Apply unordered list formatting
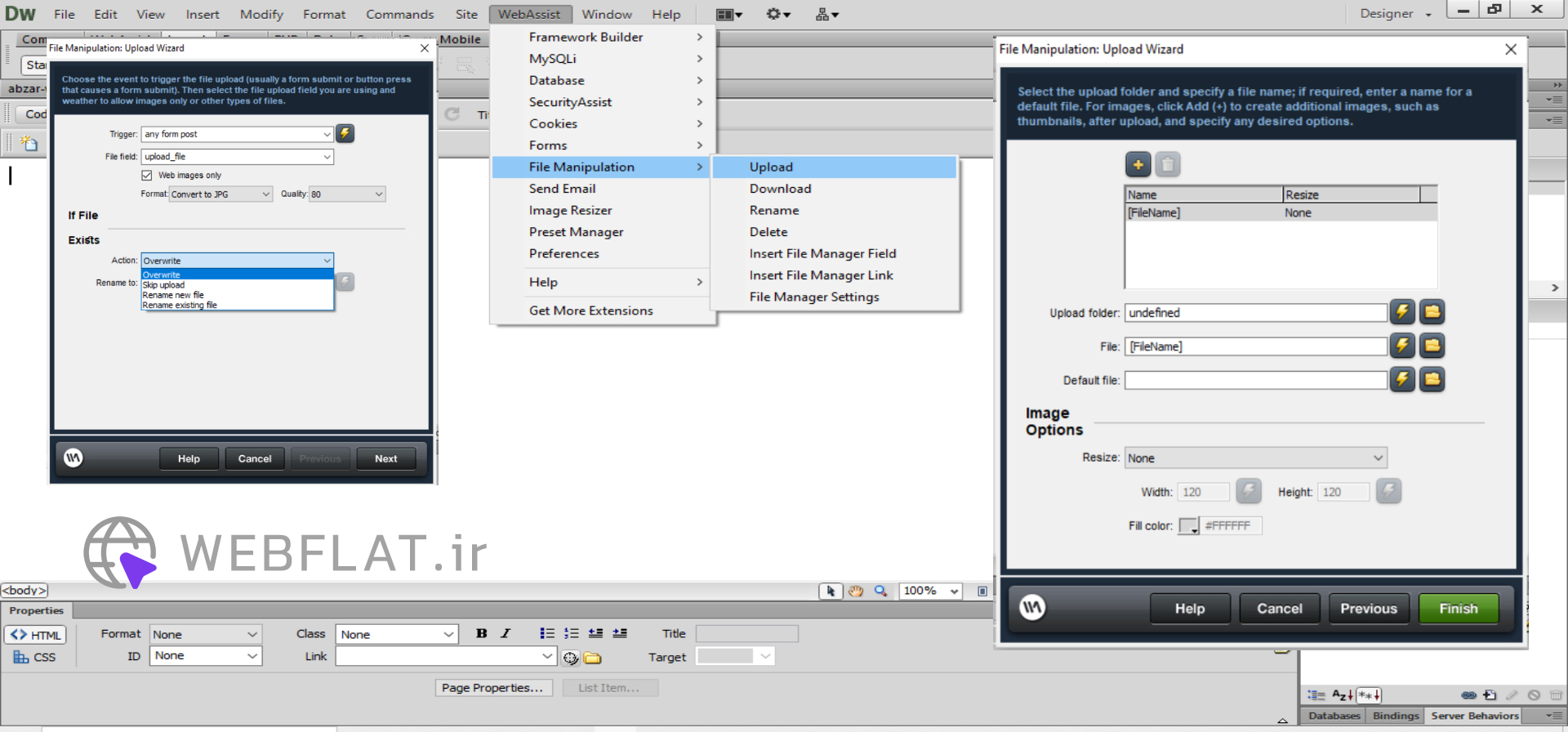1568x732 pixels. (x=546, y=633)
